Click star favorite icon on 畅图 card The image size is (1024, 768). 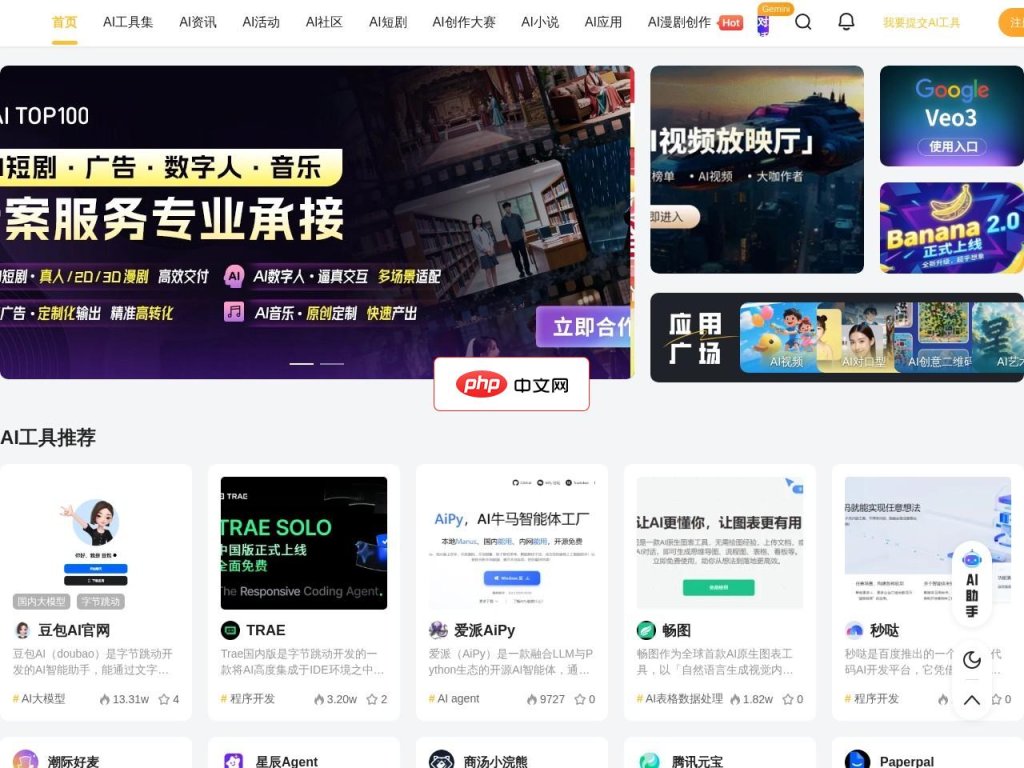788,699
